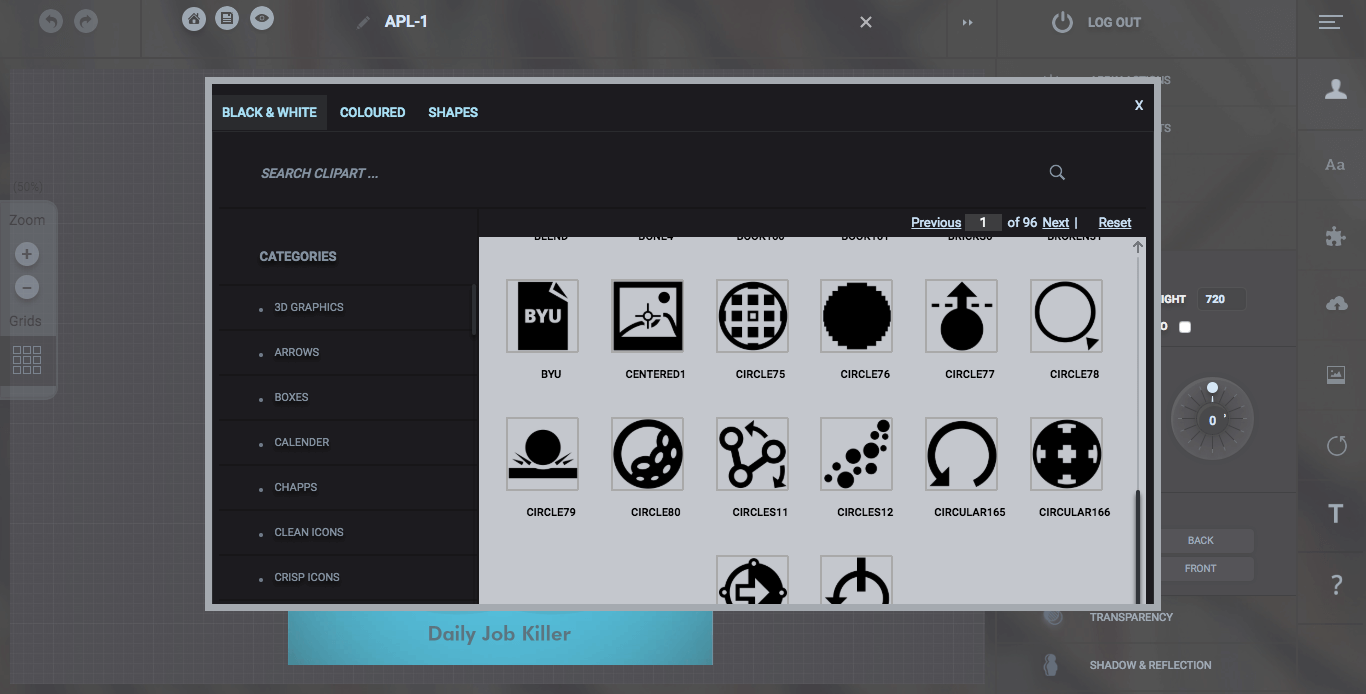Click the Reset link
This screenshot has height=694, width=1366.
(x=1115, y=223)
